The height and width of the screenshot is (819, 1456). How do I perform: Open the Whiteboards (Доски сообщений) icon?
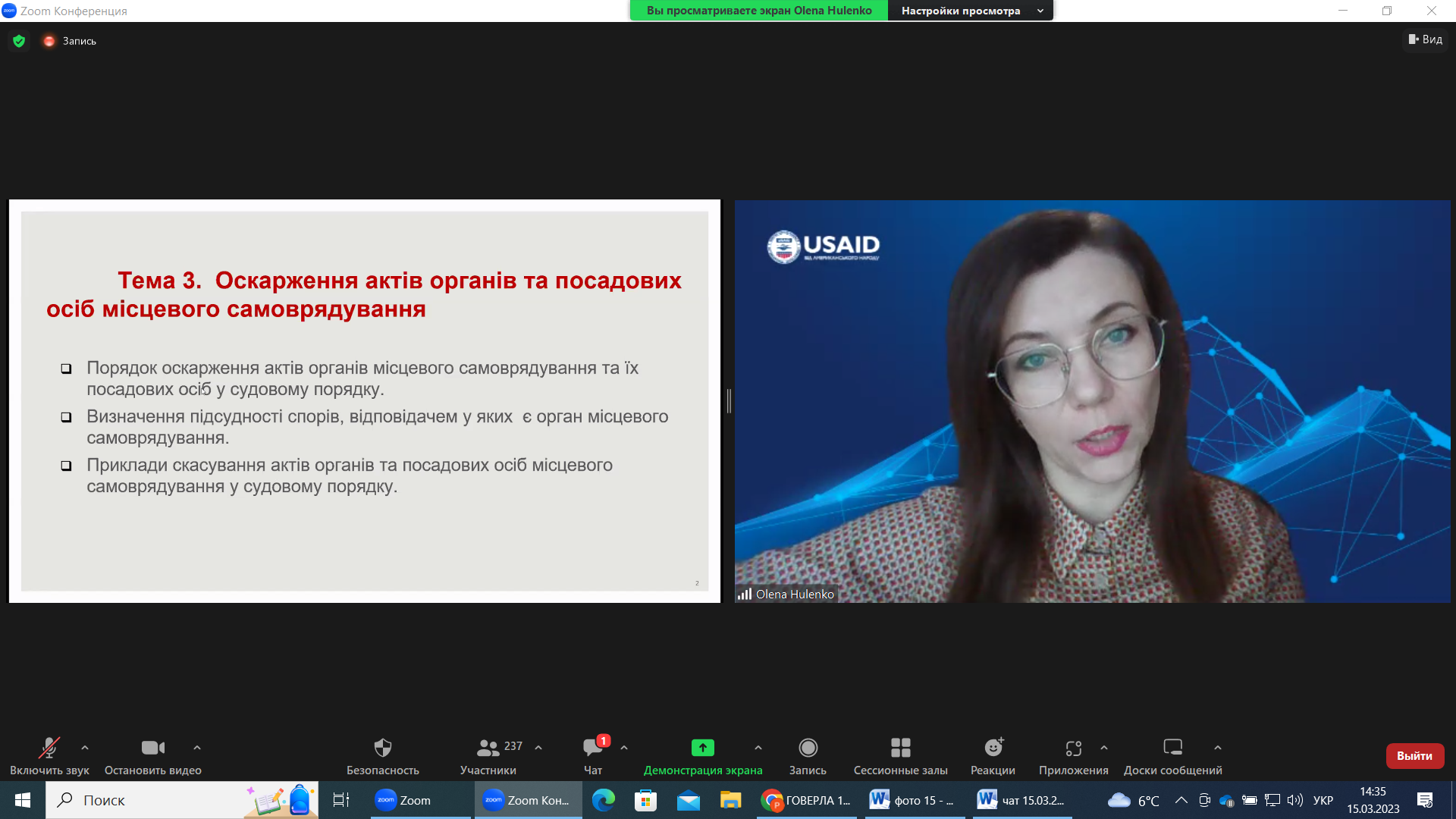tap(1172, 748)
